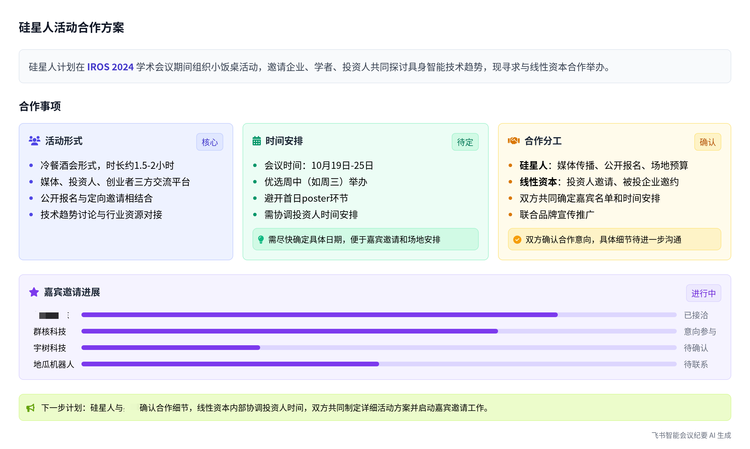The height and width of the screenshot is (449, 750).
Task: Click the check-circle icon in the 双方确认合作意向 note
Action: click(516, 240)
